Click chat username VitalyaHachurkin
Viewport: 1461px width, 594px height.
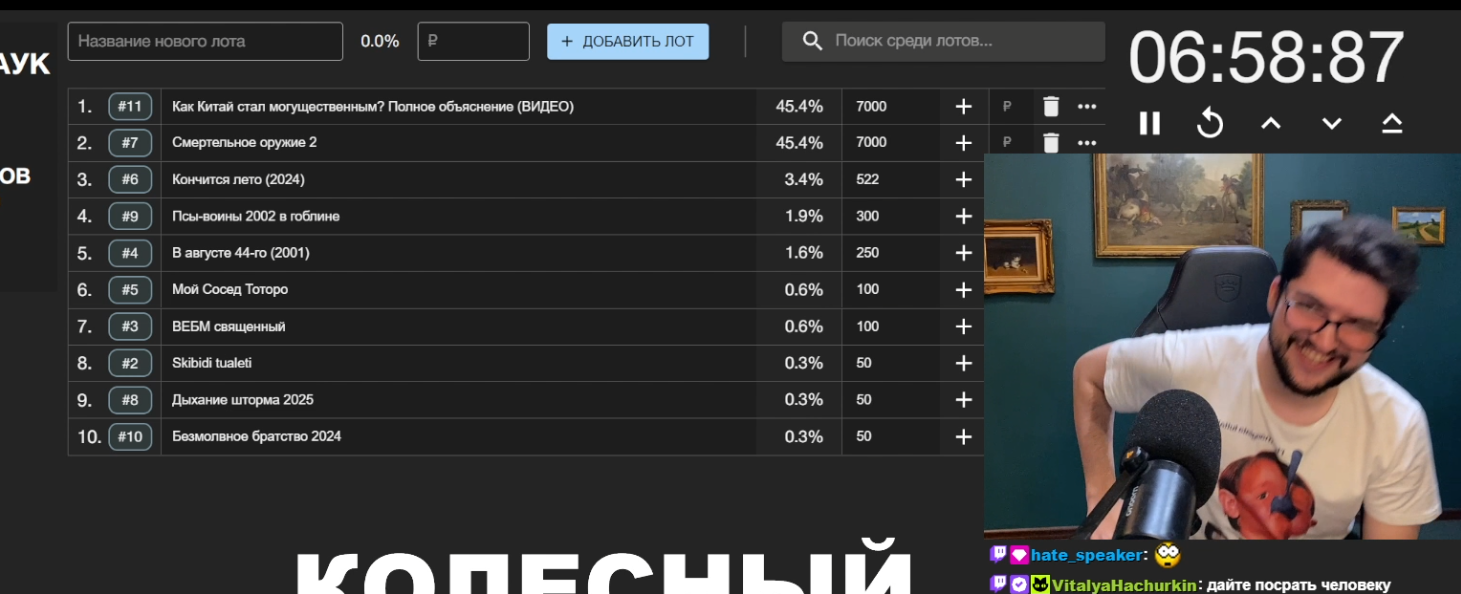(1123, 585)
